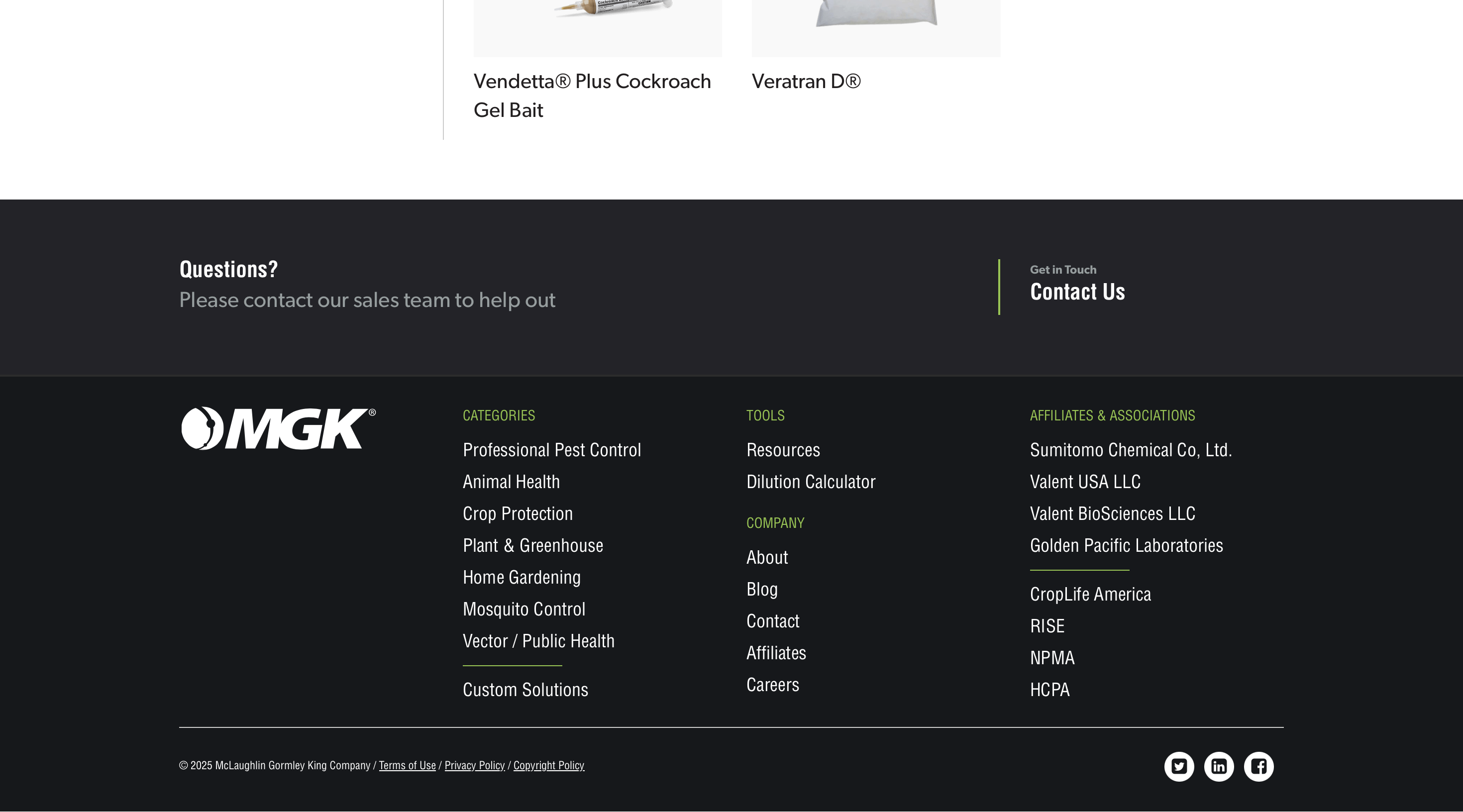
Task: Open Custom Solutions link
Action: (x=526, y=690)
